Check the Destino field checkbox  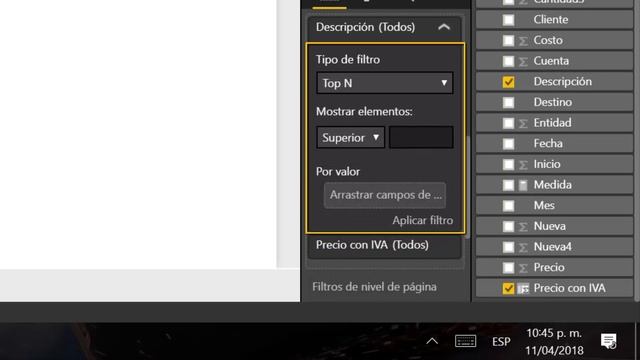[508, 102]
